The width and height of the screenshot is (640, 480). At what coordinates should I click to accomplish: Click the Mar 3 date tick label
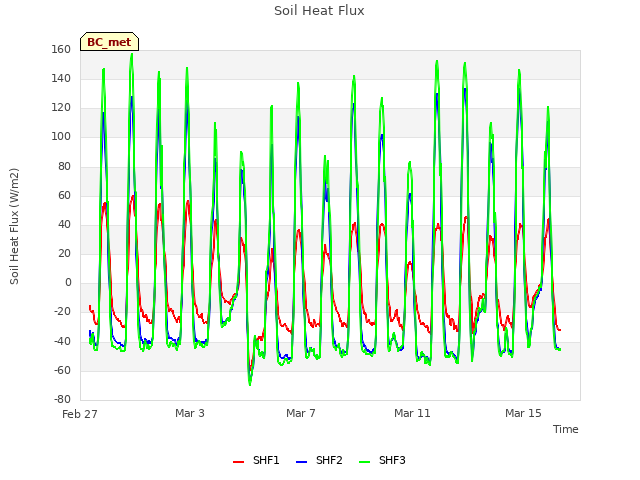tap(190, 413)
